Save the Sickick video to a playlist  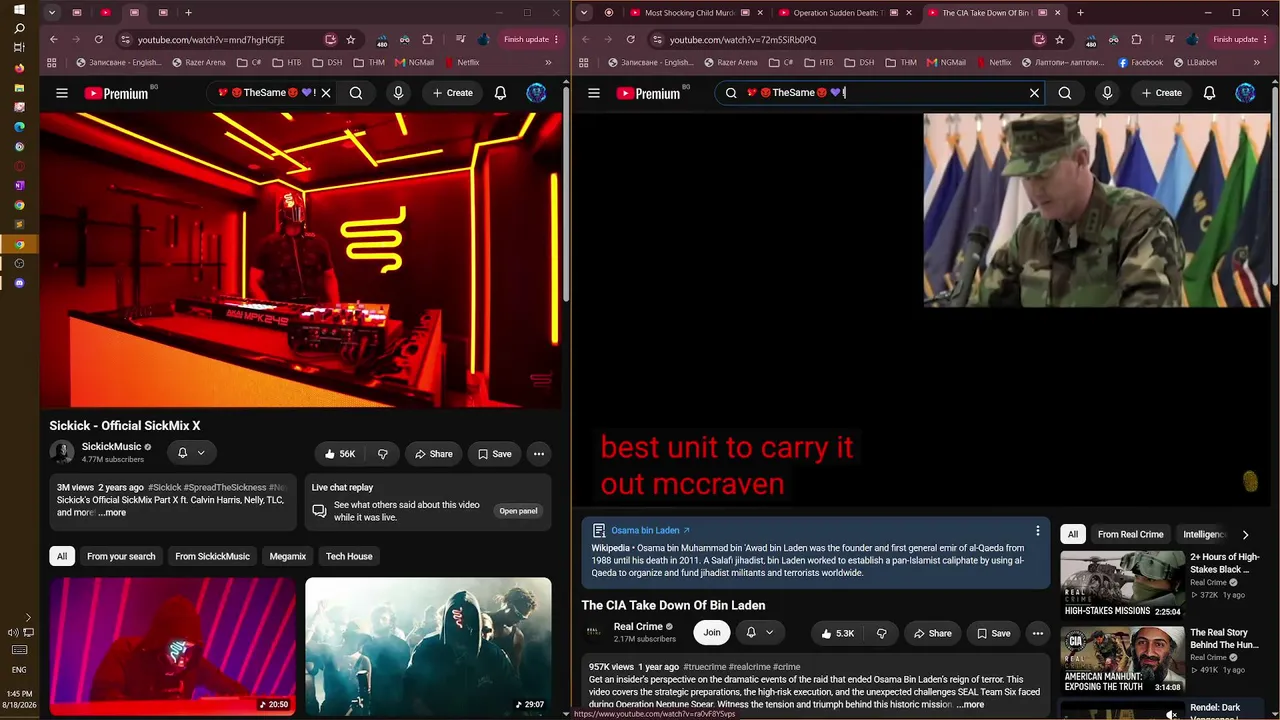(494, 454)
